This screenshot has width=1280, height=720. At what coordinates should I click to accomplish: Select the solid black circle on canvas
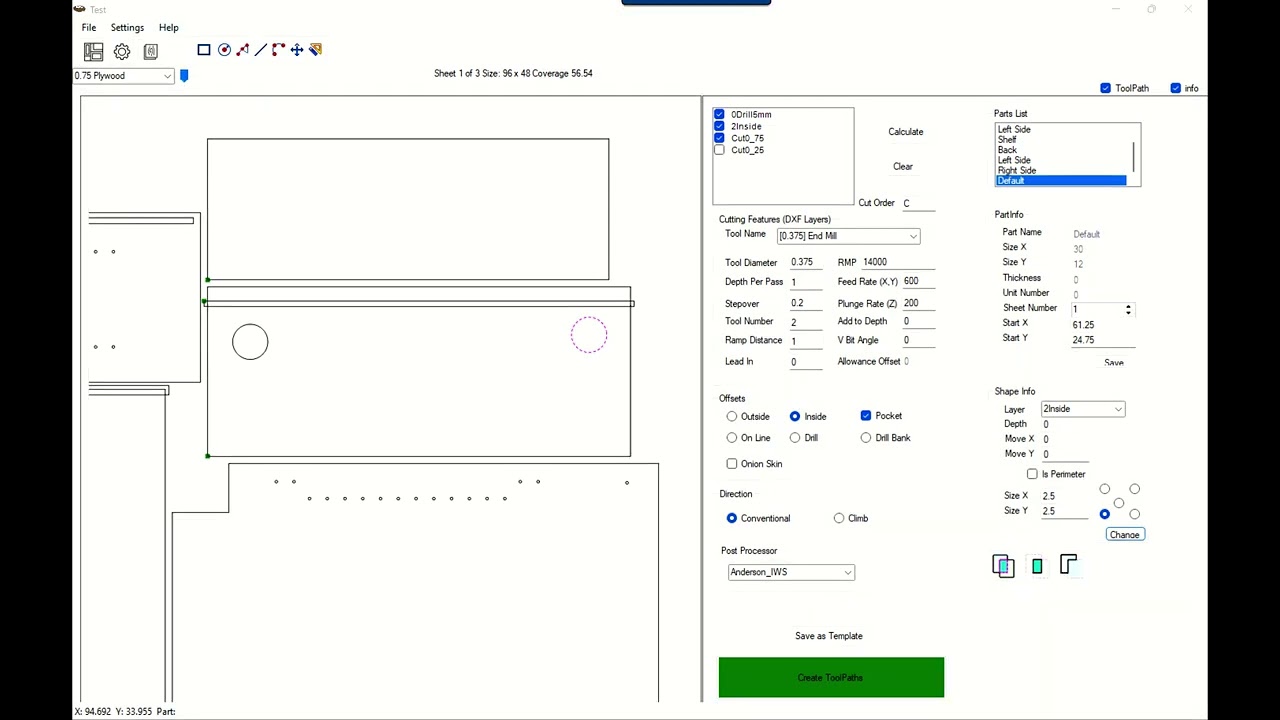pyautogui.click(x=250, y=342)
